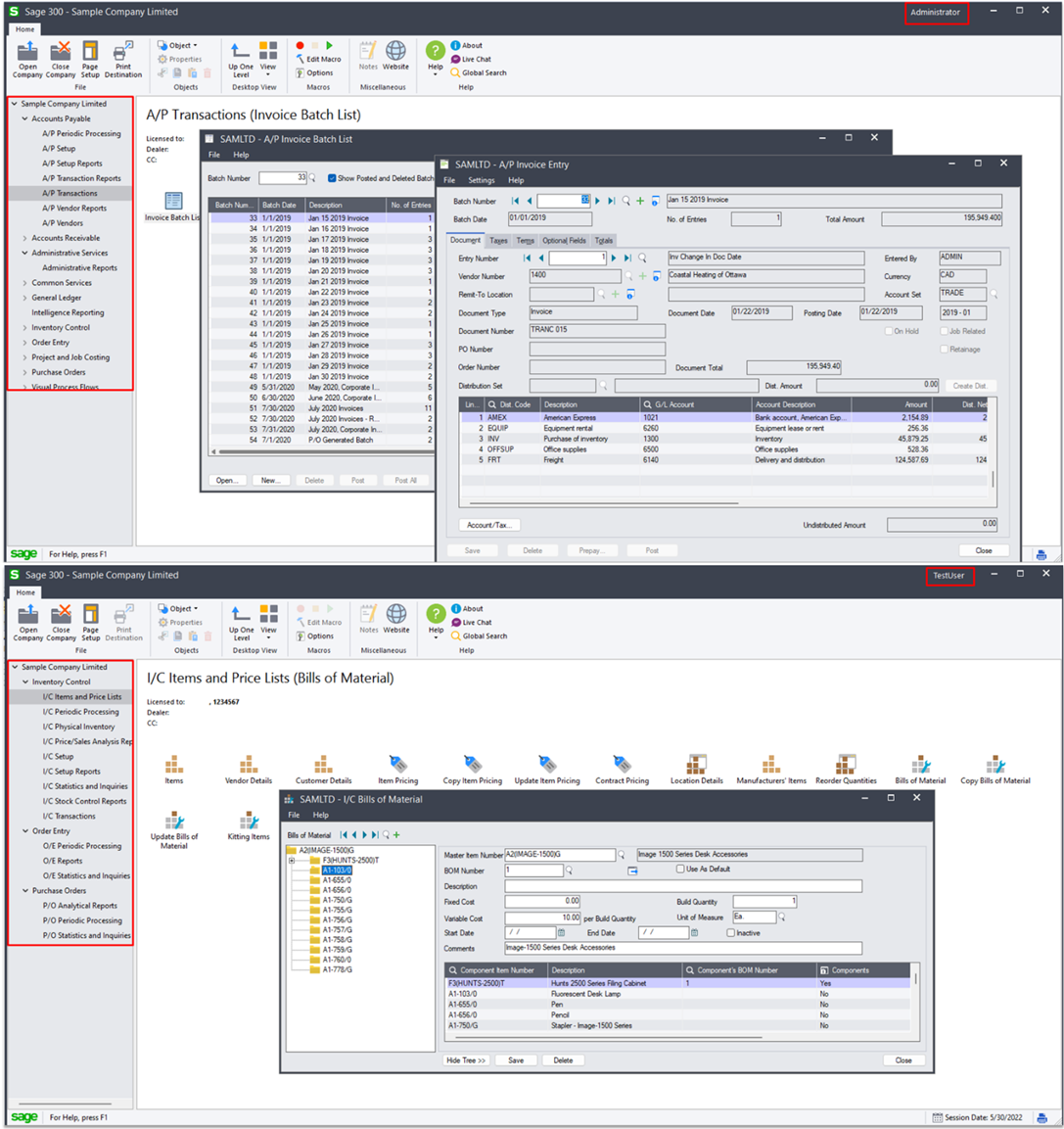
Task: Toggle Show Posted and Deleted Batches checkbox
Action: (x=332, y=178)
